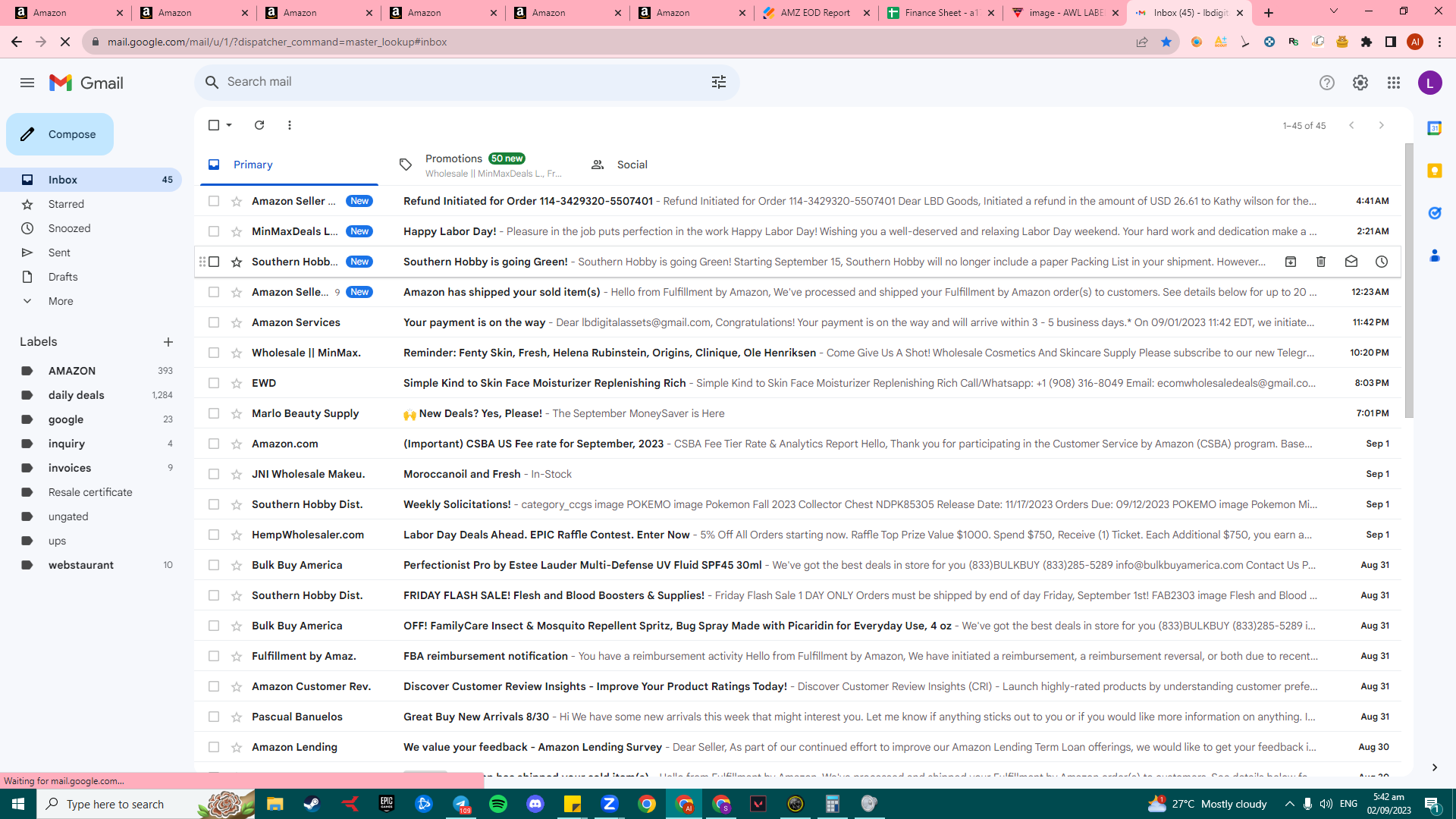Create a new label with plus icon

coord(168,342)
